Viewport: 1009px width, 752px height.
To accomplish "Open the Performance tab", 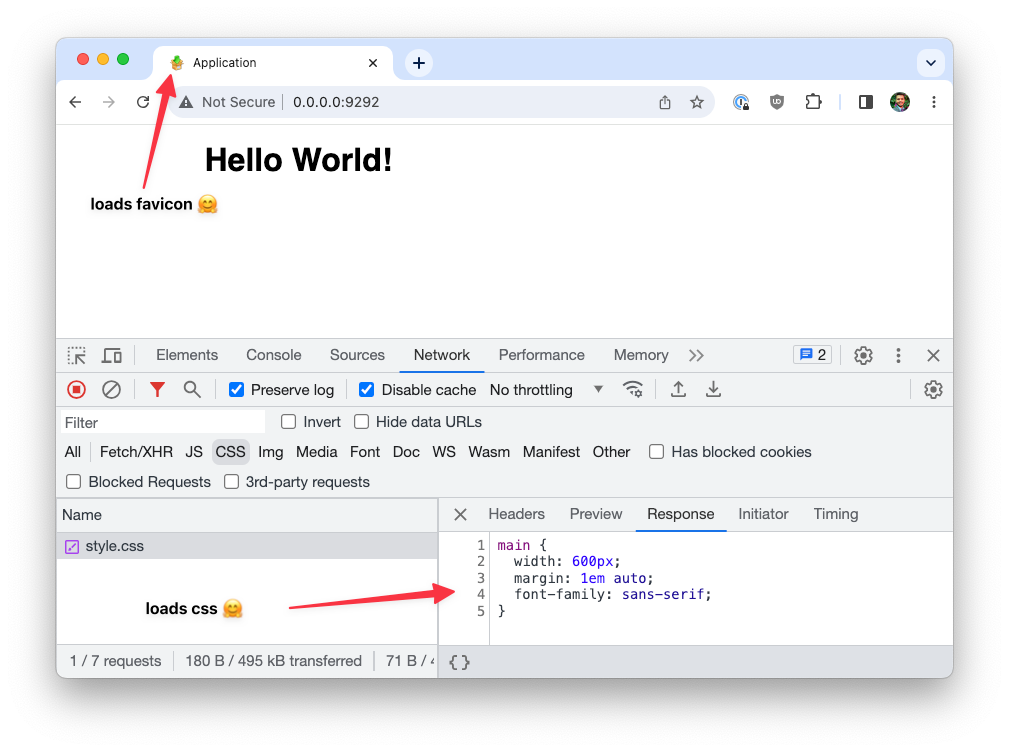I will 541,355.
